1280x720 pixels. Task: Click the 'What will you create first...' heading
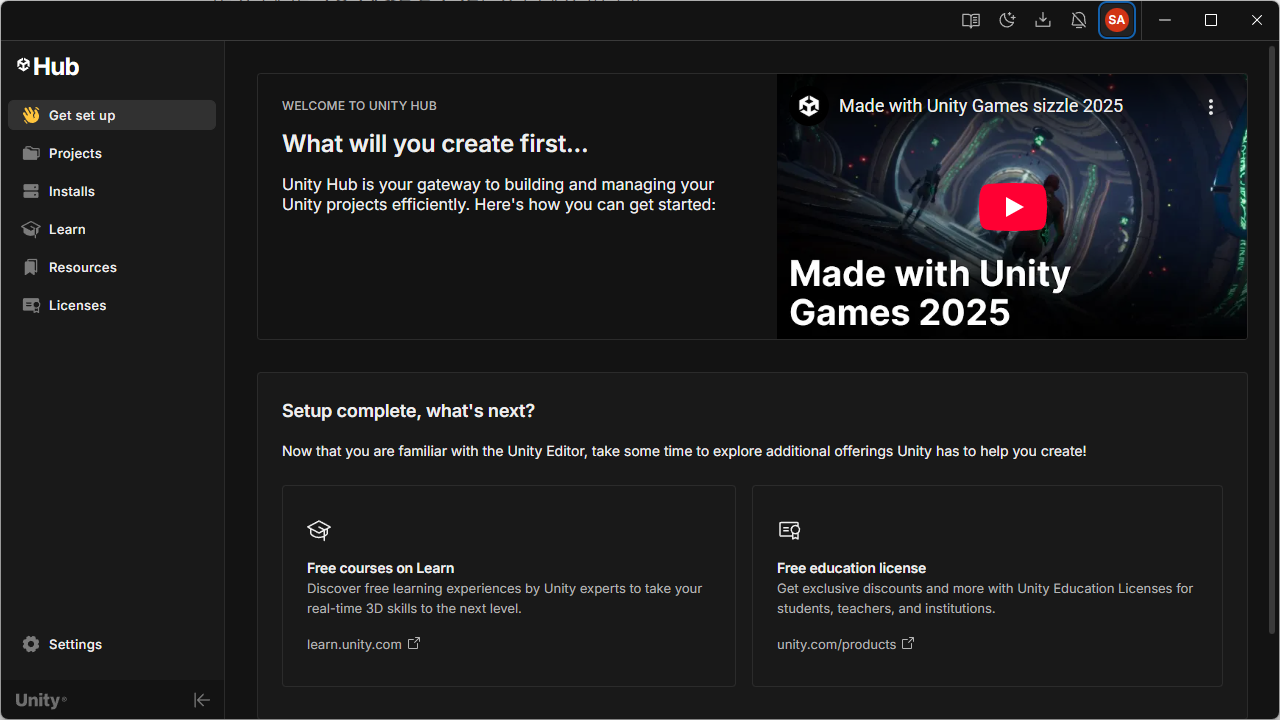[435, 144]
